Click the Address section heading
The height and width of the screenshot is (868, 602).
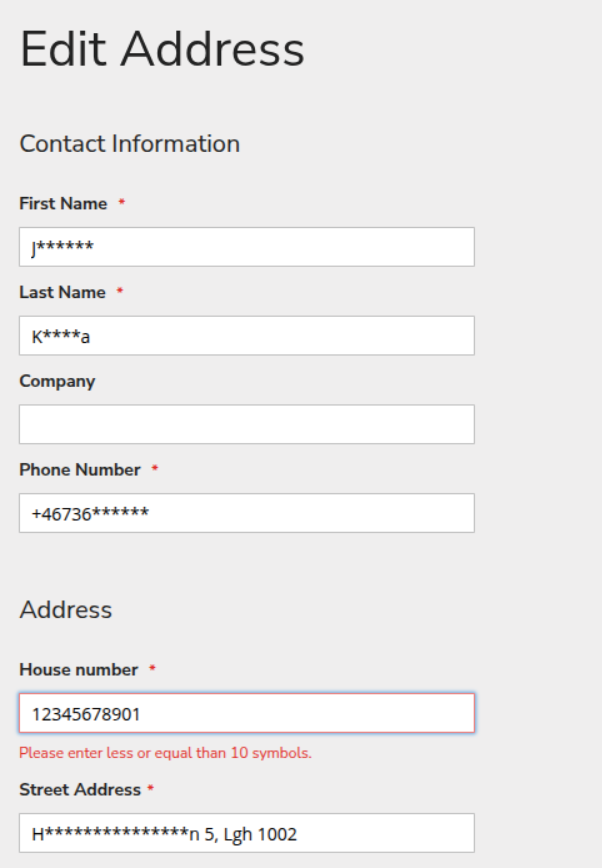[x=66, y=609]
